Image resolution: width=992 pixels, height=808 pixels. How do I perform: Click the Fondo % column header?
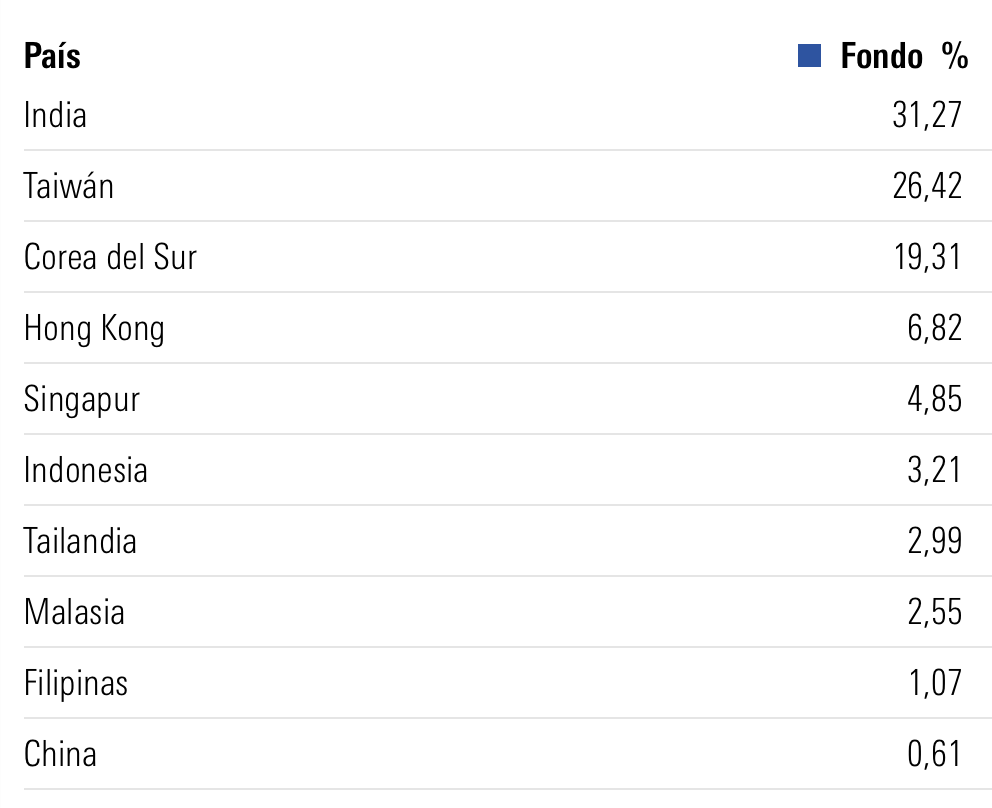click(x=904, y=56)
